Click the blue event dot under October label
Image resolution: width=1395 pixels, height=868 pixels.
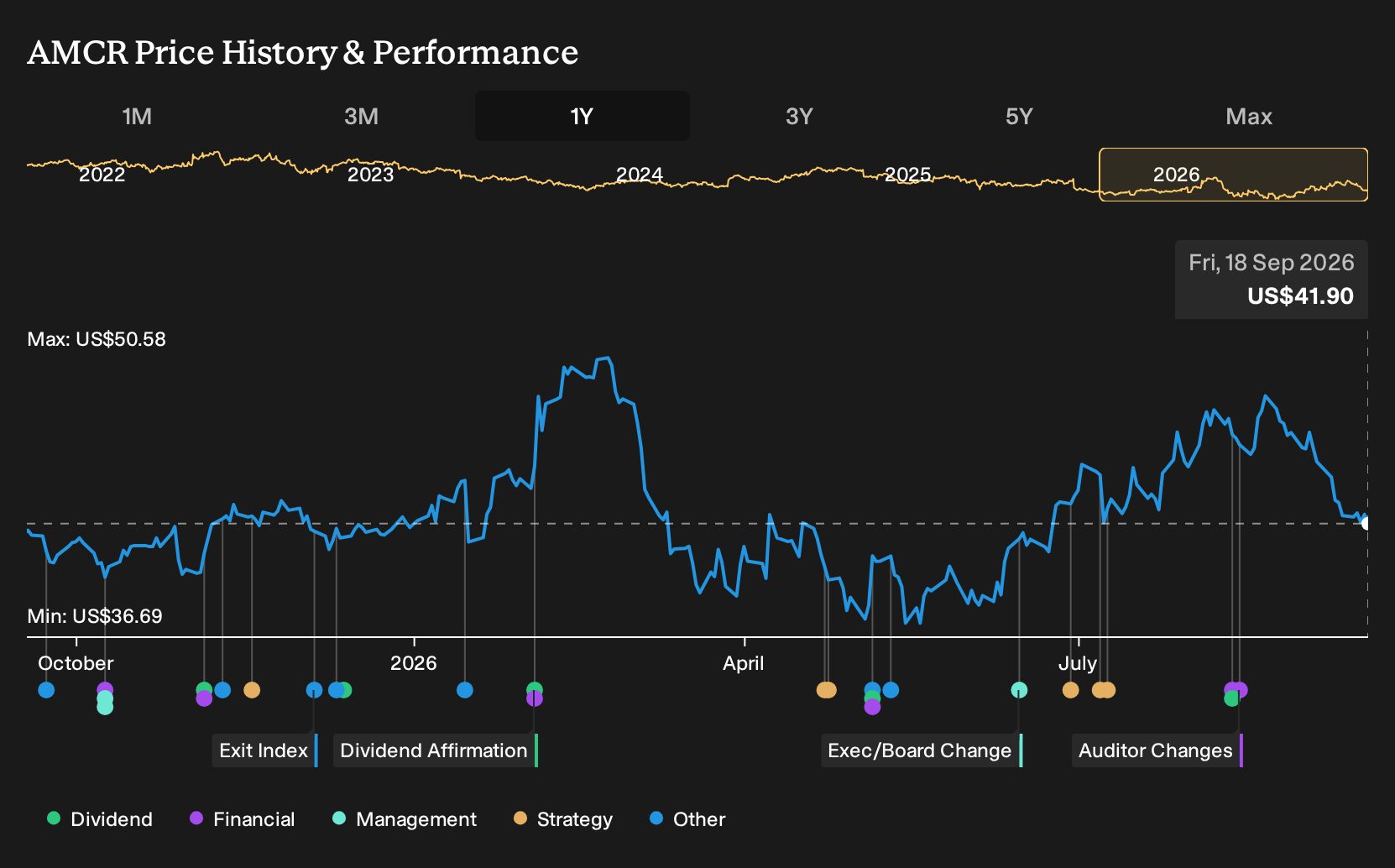pos(46,690)
